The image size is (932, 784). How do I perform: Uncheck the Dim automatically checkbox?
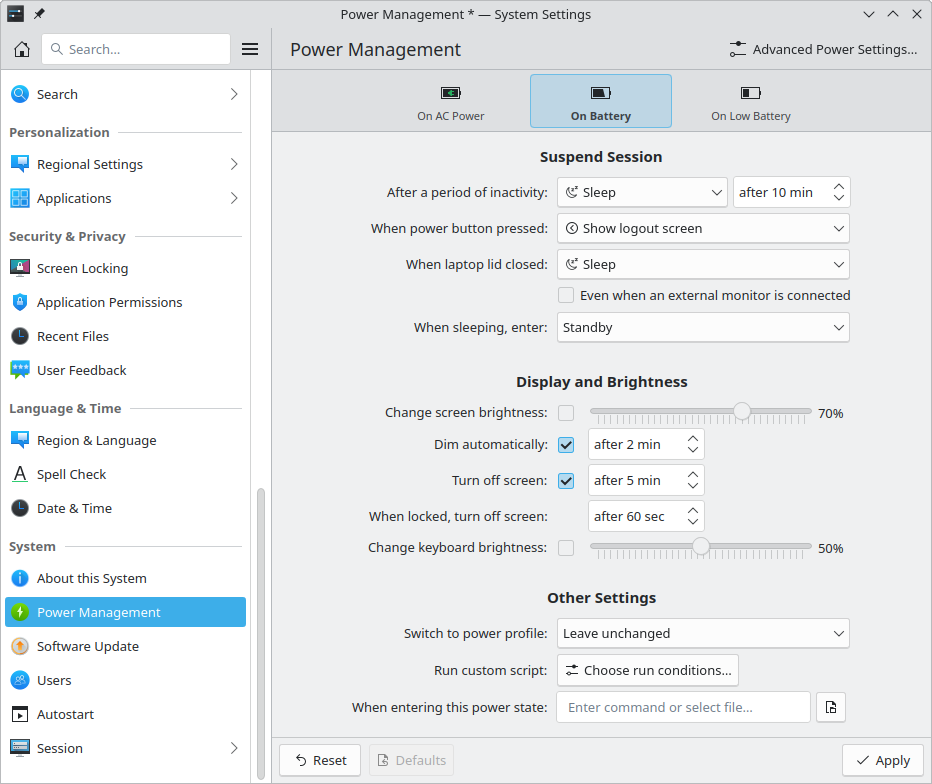click(566, 444)
